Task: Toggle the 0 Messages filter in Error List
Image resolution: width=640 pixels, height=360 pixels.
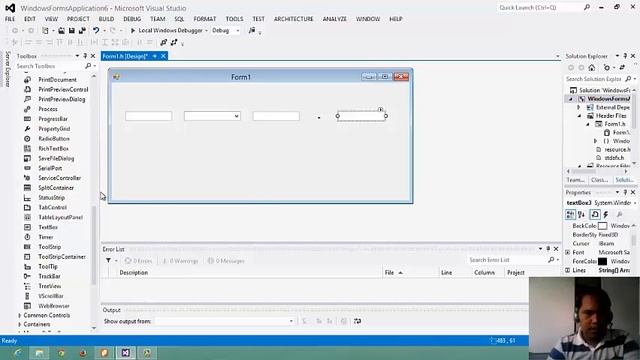Action: (226, 261)
